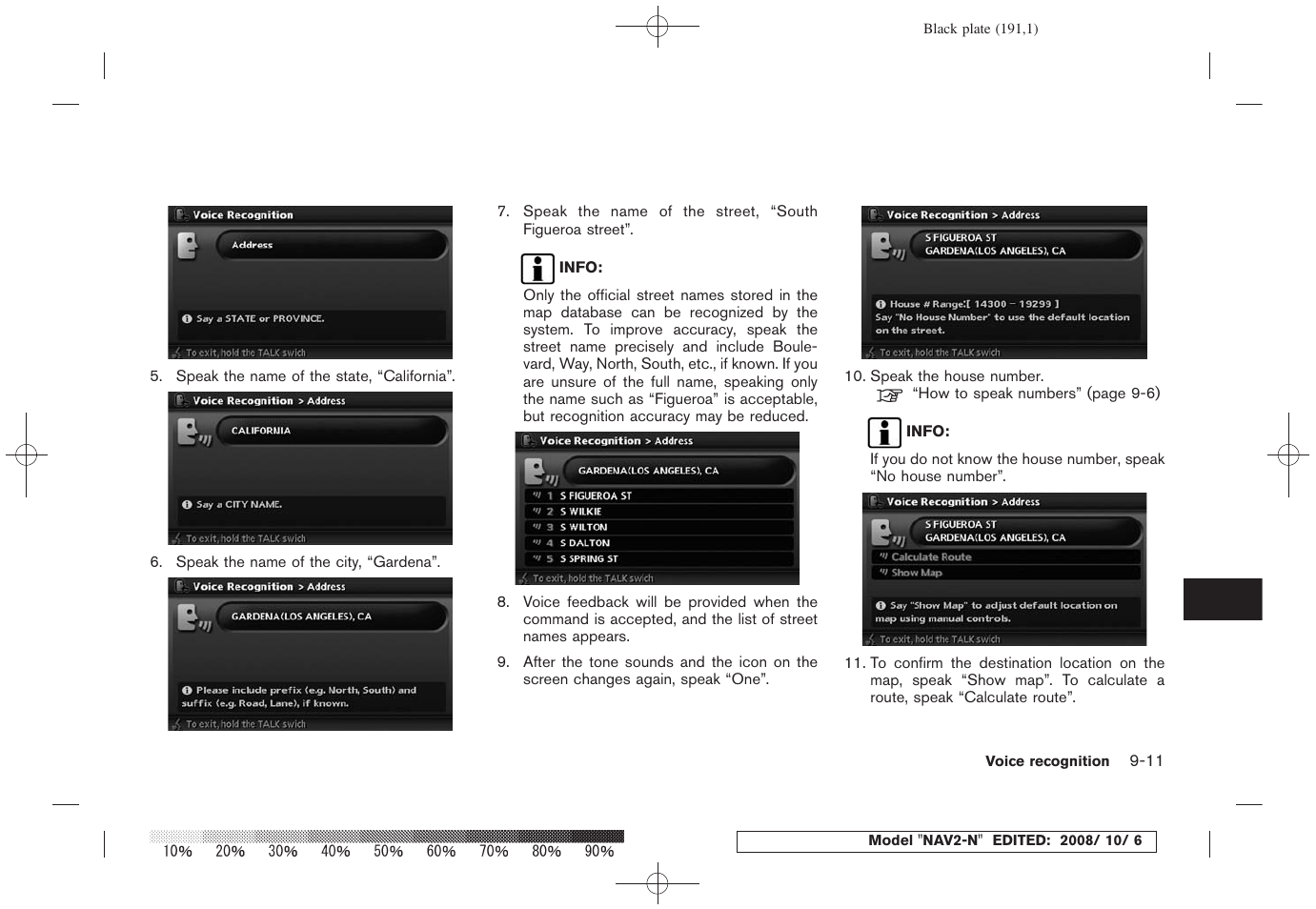Click the speaking head icon above "Calculate Route"
This screenshot has height=909, width=1316.
tap(888, 534)
